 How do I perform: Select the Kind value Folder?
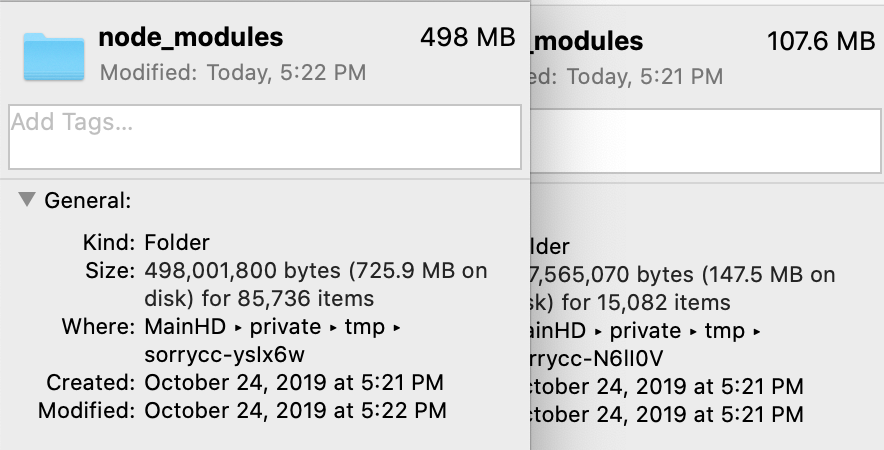click(x=177, y=243)
